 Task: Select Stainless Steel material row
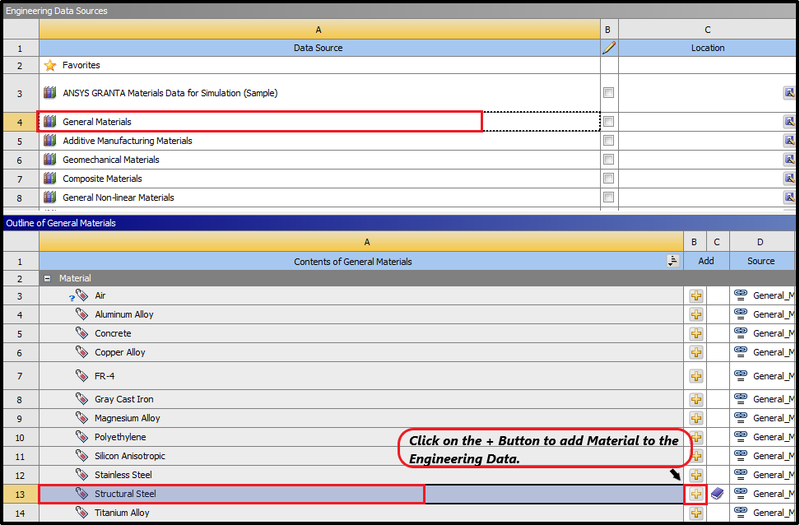coord(361,475)
